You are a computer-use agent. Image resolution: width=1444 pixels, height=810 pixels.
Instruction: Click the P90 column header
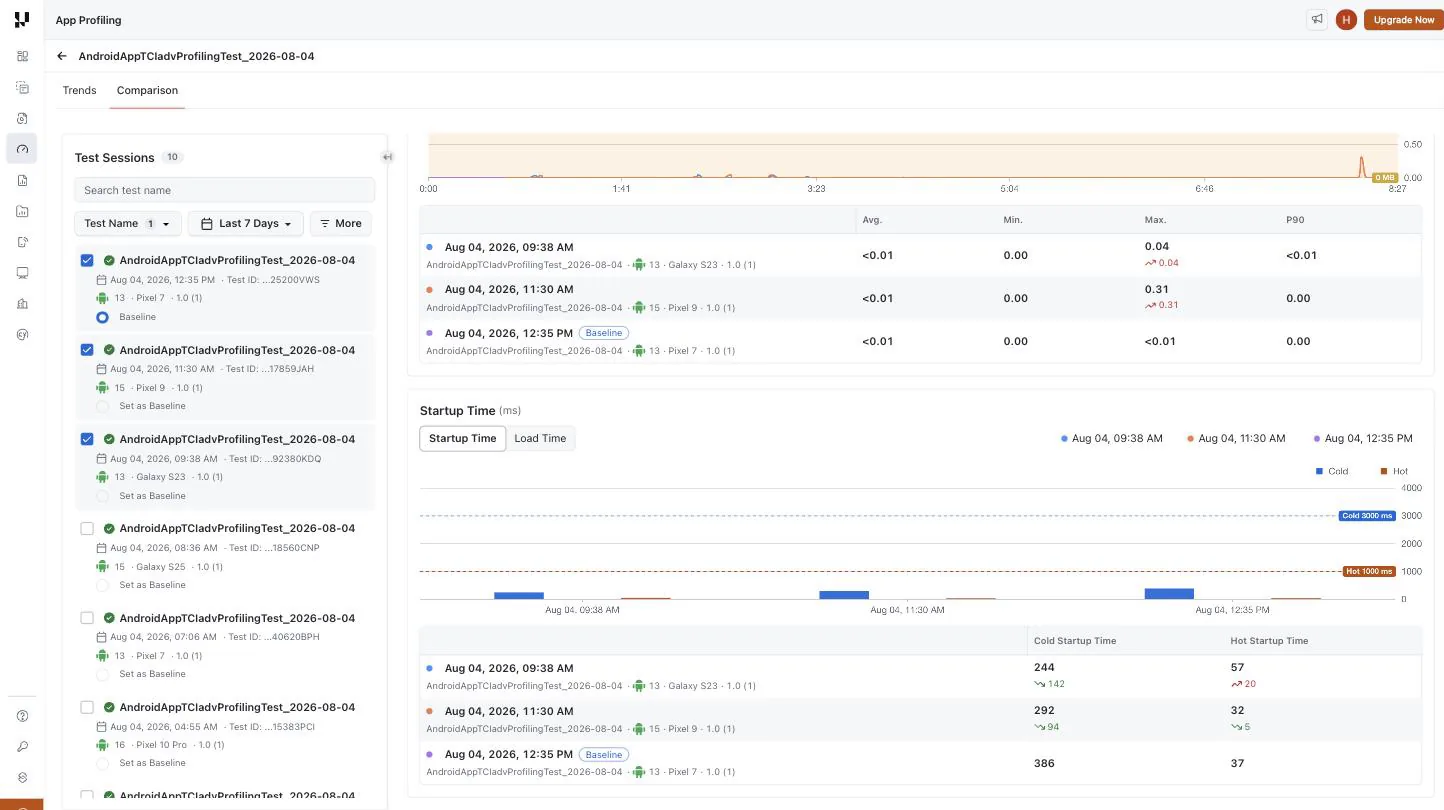[x=1295, y=220]
